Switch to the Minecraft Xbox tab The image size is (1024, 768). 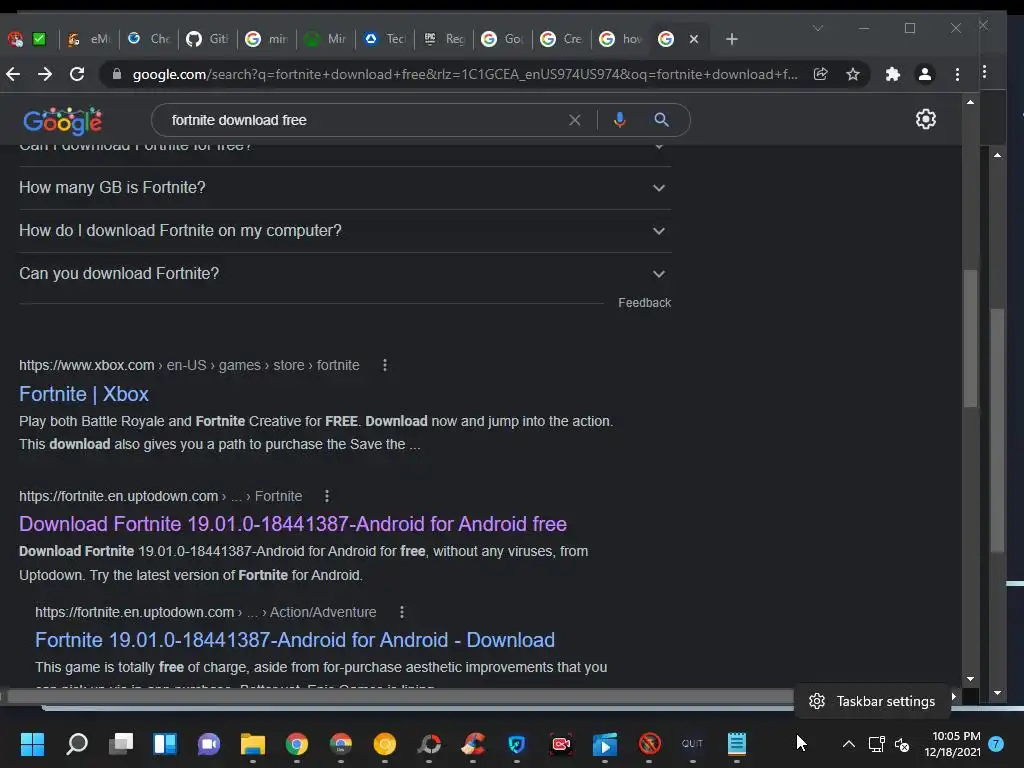[x=326, y=39]
